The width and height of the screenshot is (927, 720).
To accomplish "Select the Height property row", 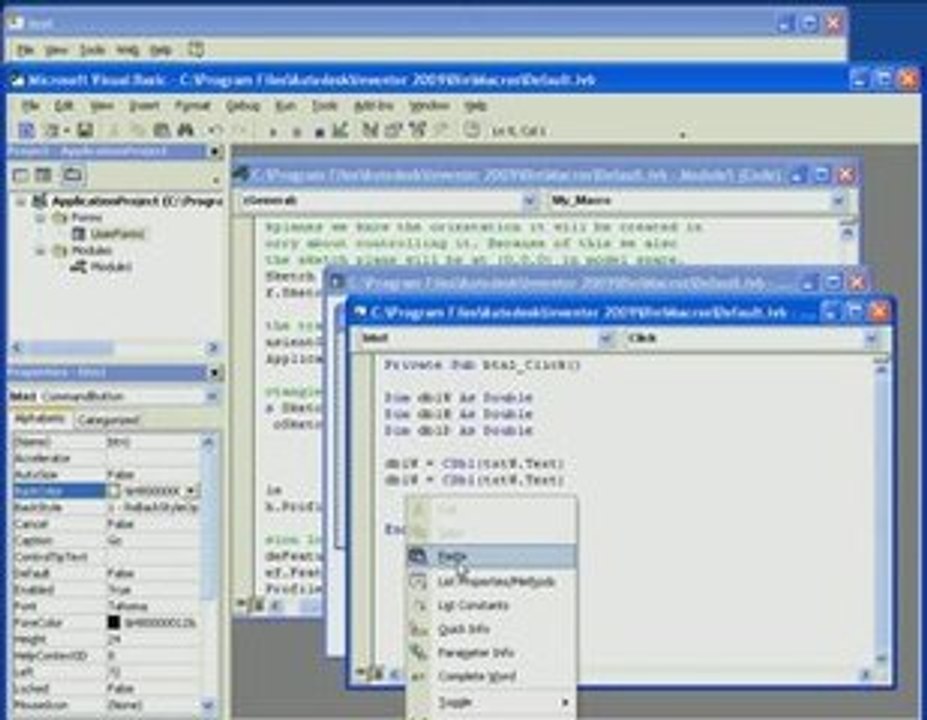I will (106, 640).
